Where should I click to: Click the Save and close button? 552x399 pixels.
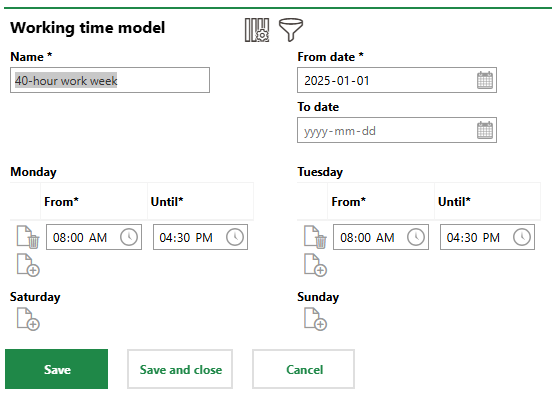(180, 369)
